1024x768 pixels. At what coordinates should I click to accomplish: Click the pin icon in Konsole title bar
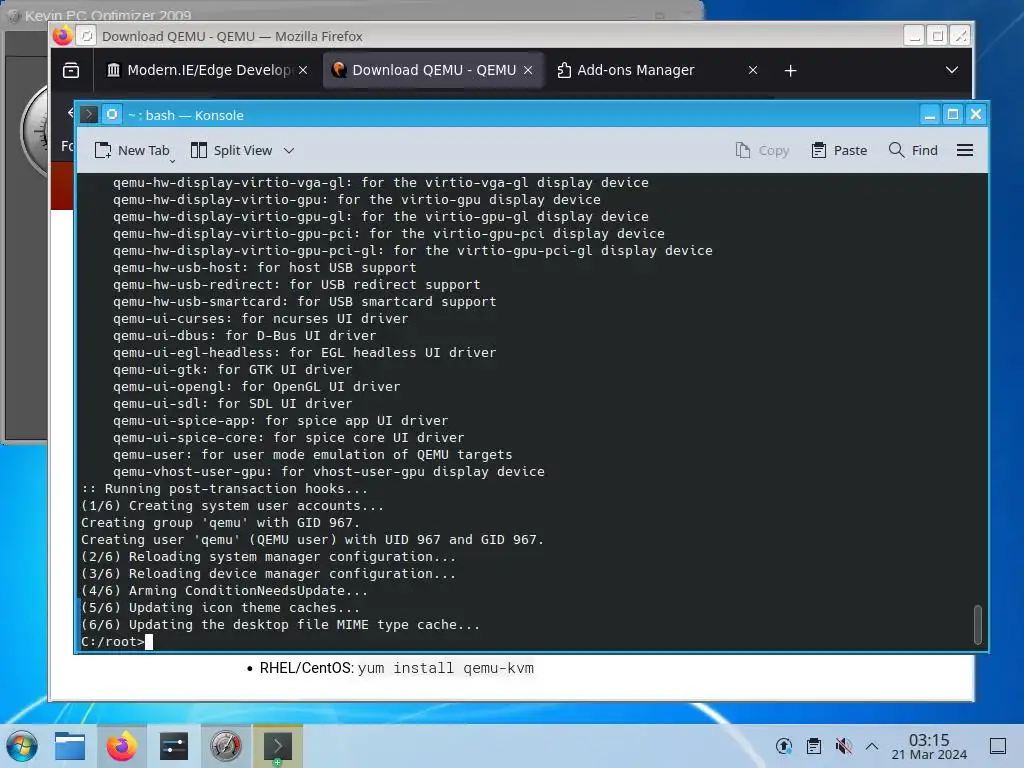(x=112, y=115)
